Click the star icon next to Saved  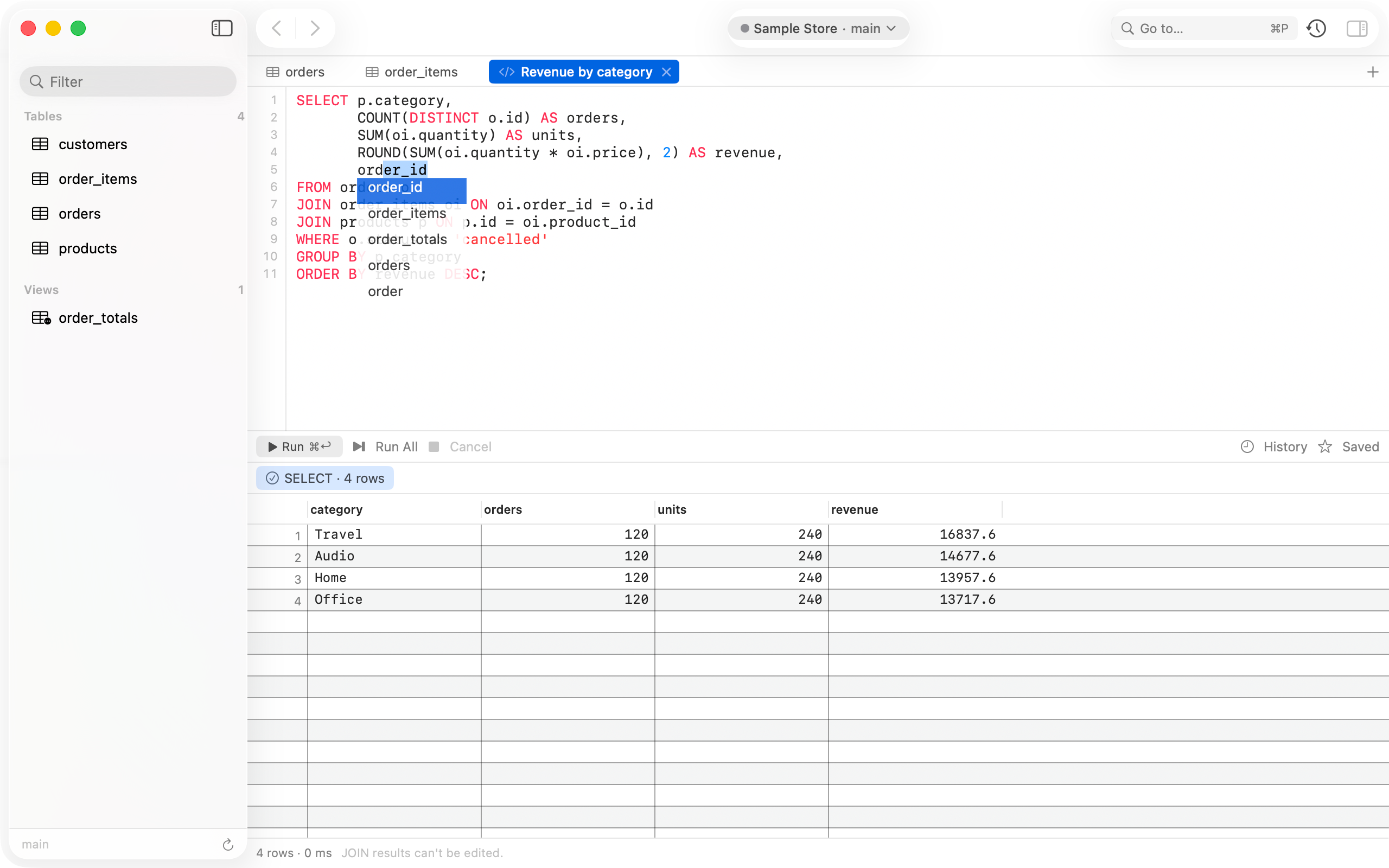[1325, 446]
